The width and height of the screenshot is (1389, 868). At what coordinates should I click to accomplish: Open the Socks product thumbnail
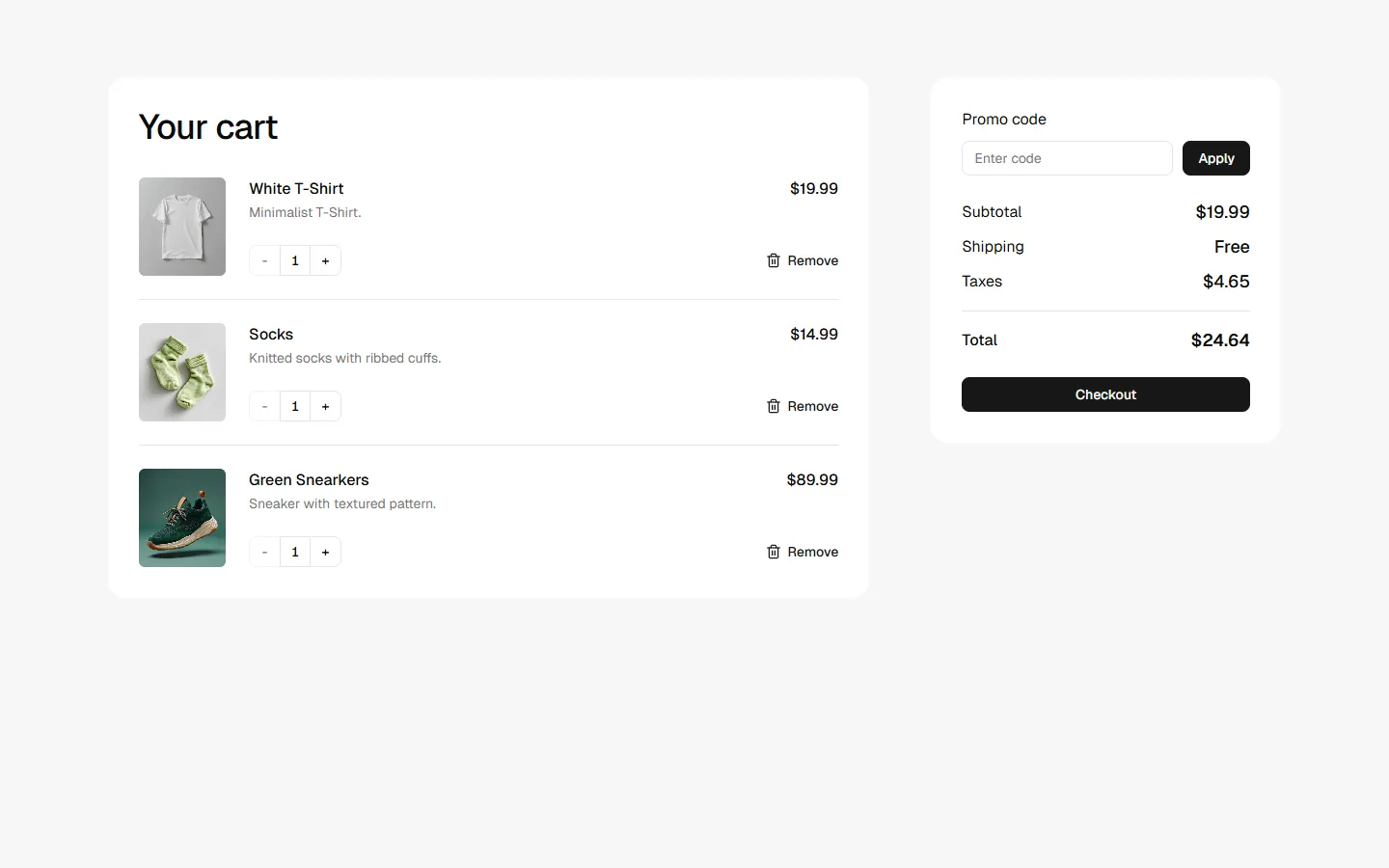coord(181,372)
